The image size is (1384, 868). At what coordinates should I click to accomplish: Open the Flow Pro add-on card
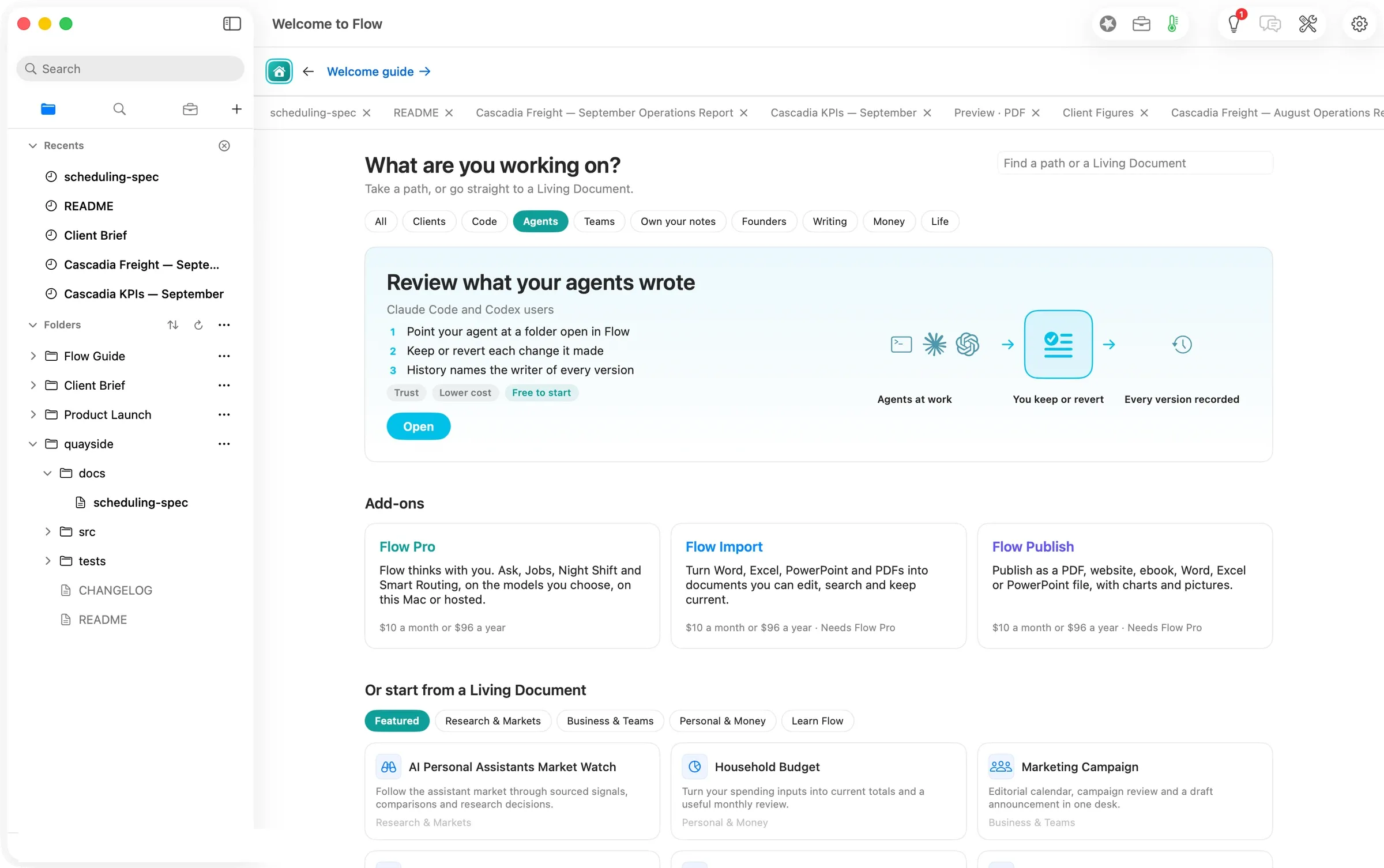click(512, 586)
